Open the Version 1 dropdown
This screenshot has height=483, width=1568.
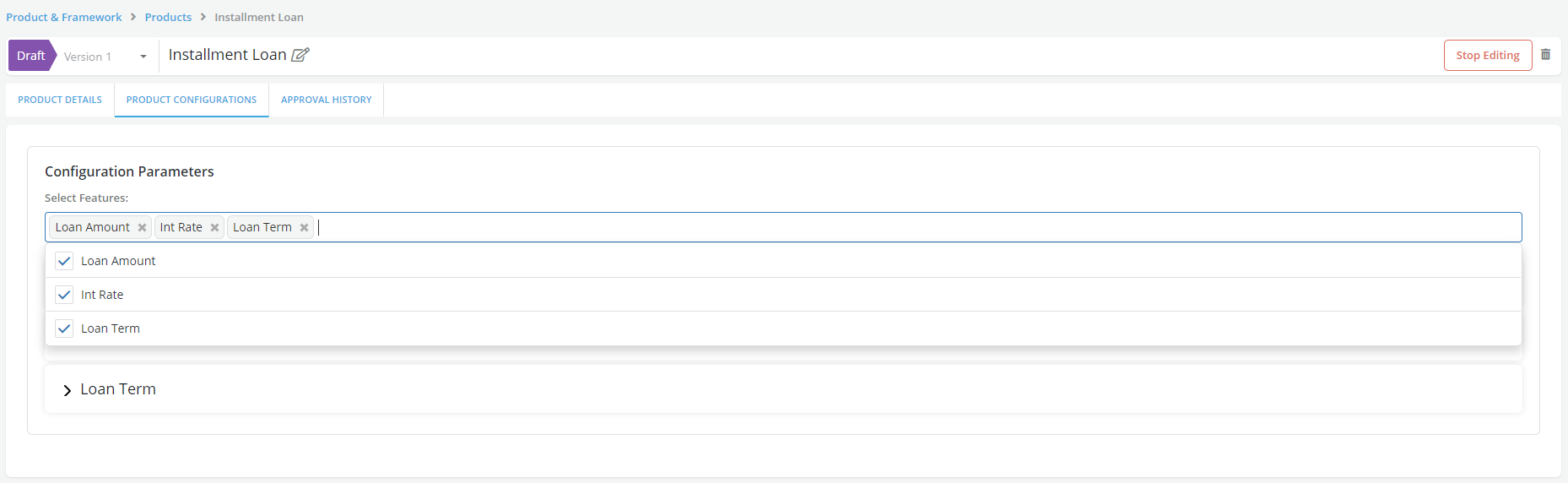pyautogui.click(x=143, y=57)
